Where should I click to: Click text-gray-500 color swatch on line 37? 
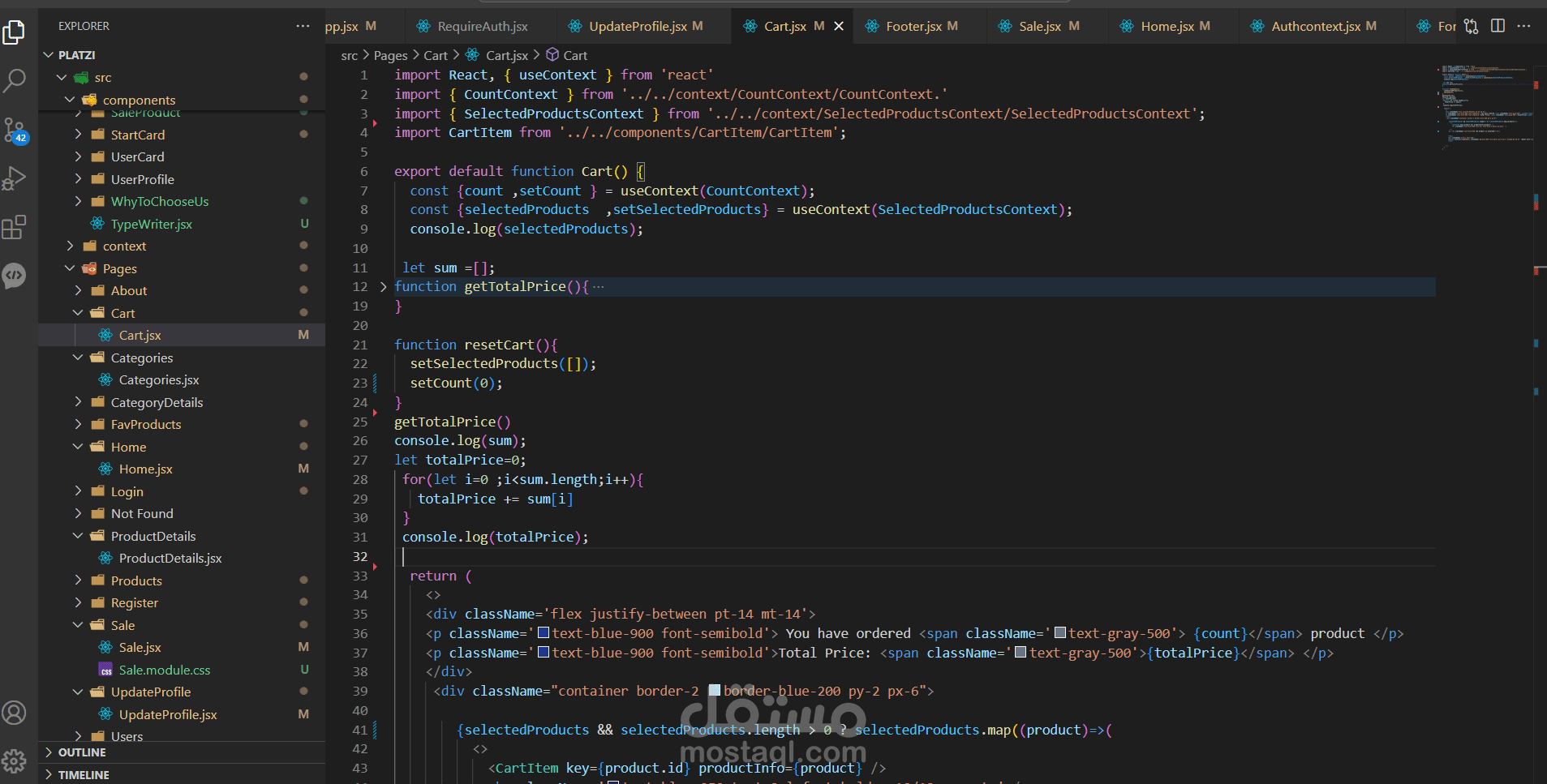(x=1021, y=653)
